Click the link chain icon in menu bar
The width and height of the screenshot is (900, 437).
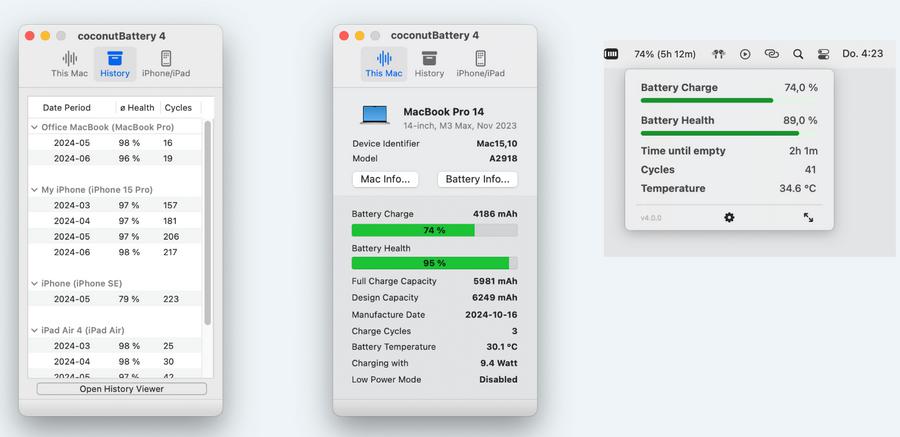click(772, 54)
